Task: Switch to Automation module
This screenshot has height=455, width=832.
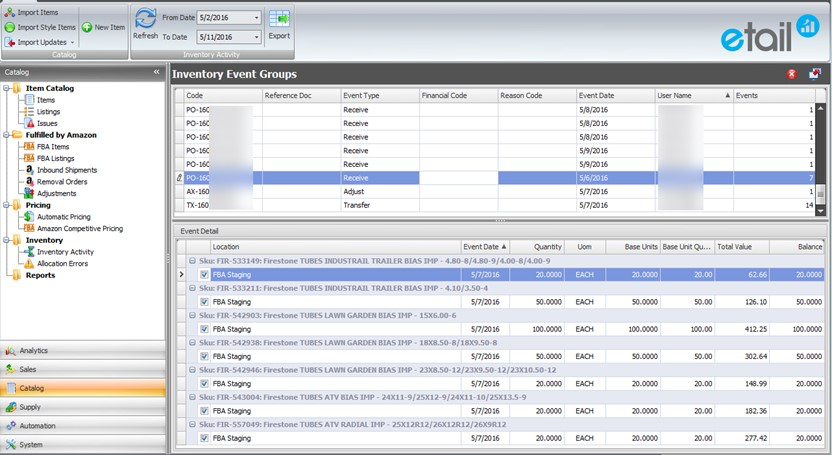Action: 83,425
